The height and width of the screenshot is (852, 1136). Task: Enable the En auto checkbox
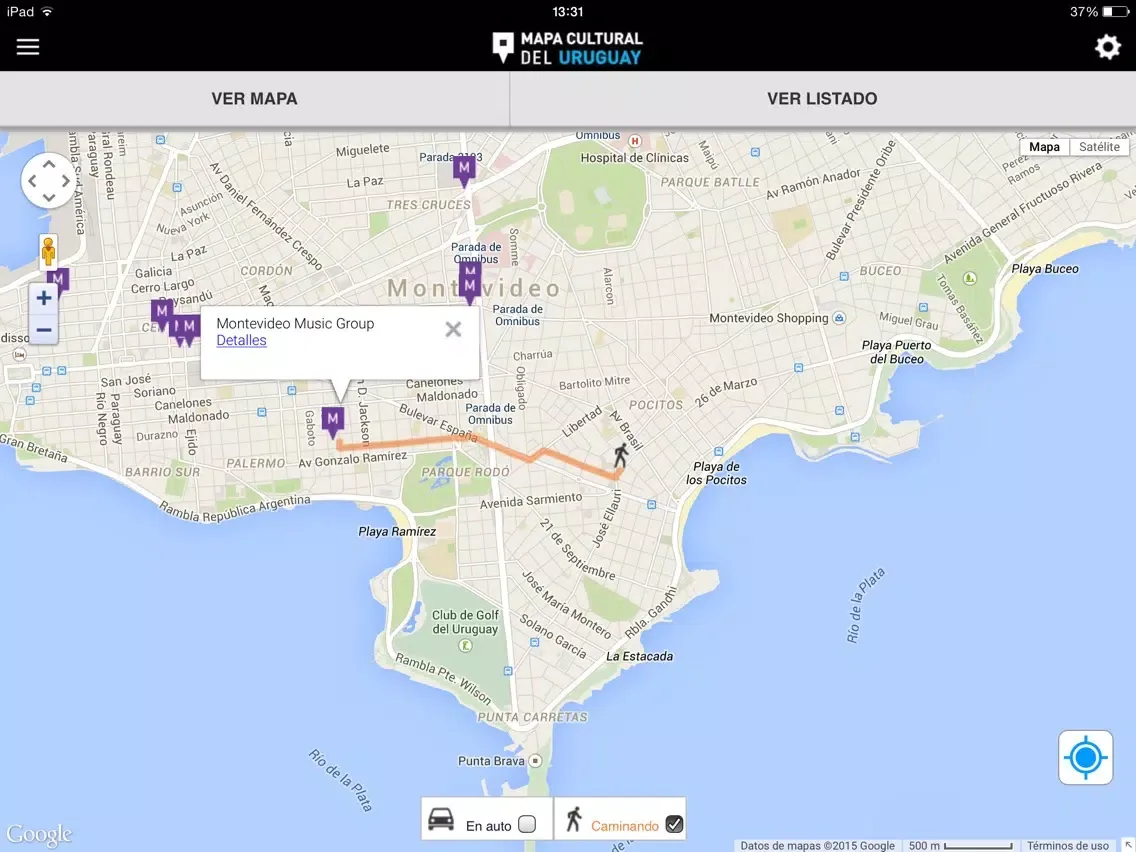(x=527, y=824)
